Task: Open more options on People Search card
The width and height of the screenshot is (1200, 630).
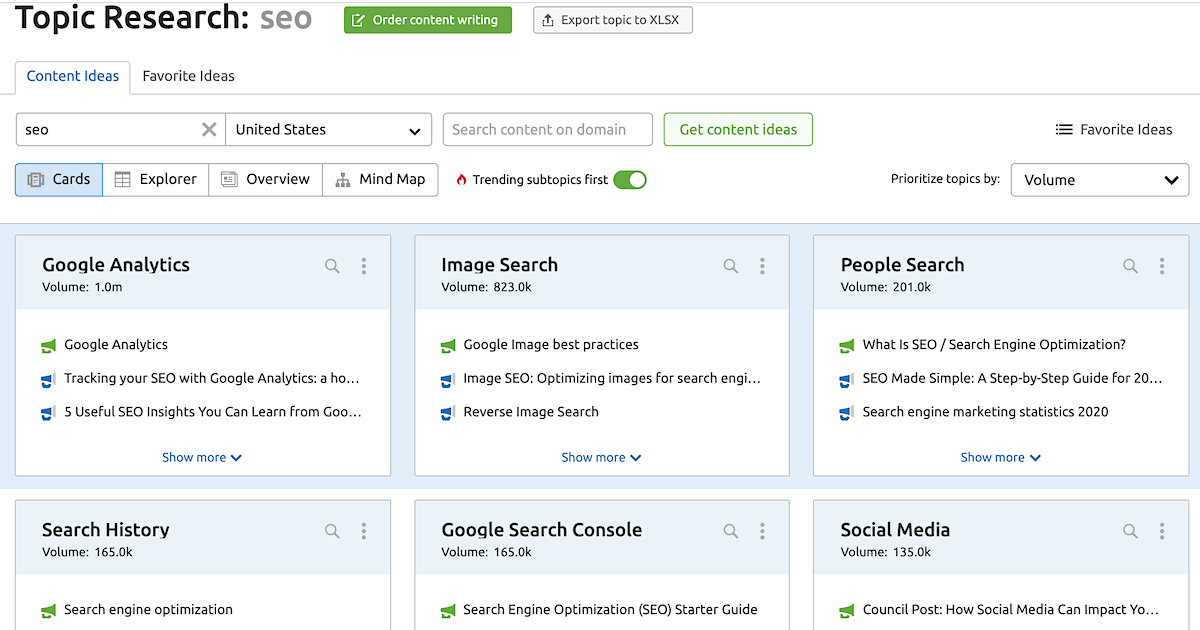Action: click(x=1161, y=266)
